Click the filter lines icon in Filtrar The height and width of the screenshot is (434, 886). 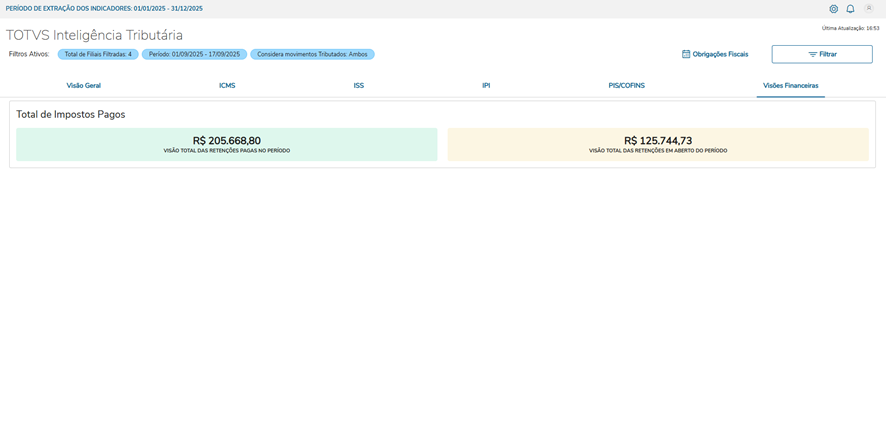pyautogui.click(x=813, y=54)
